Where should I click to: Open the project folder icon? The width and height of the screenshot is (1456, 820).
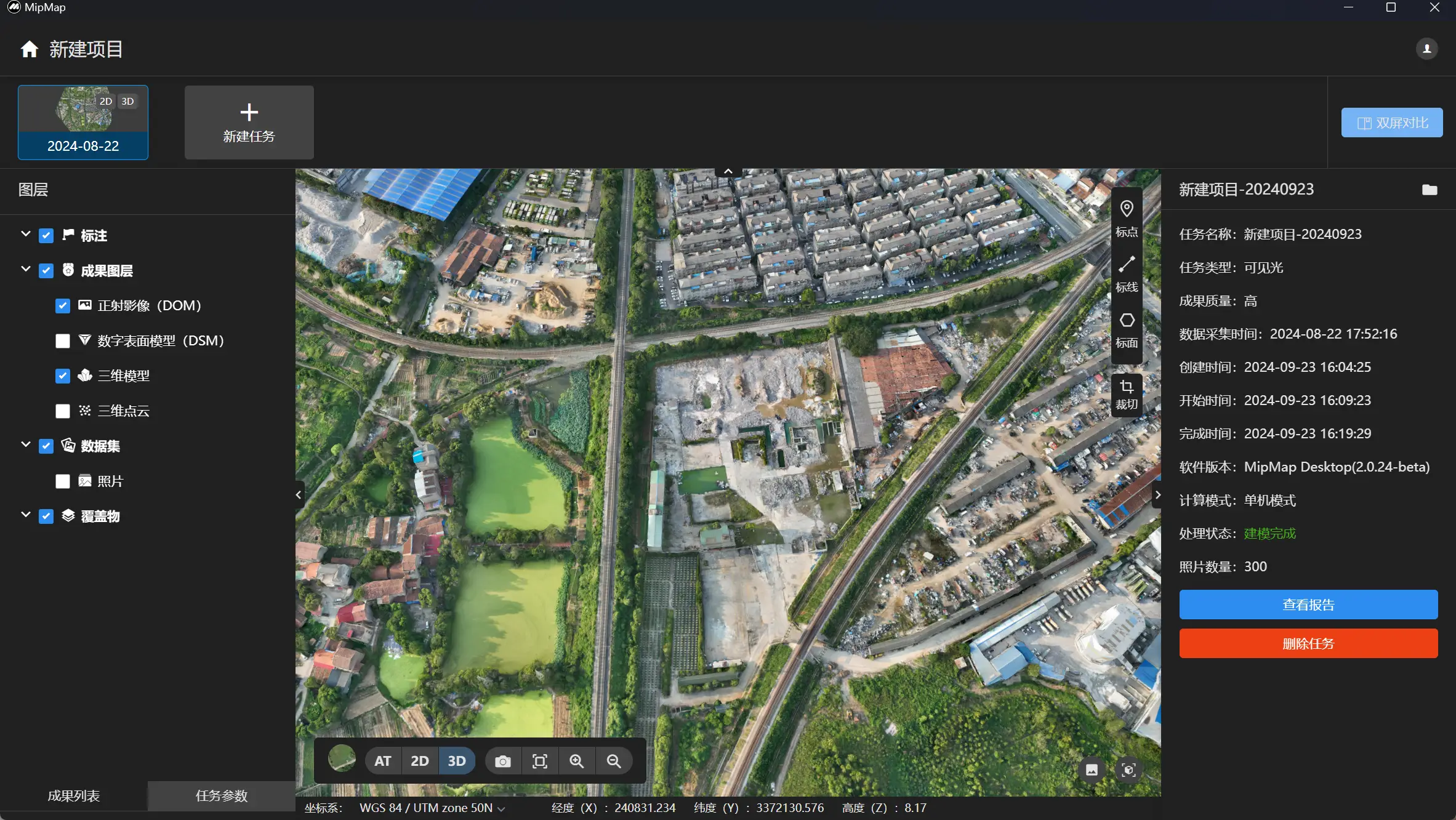click(1430, 190)
